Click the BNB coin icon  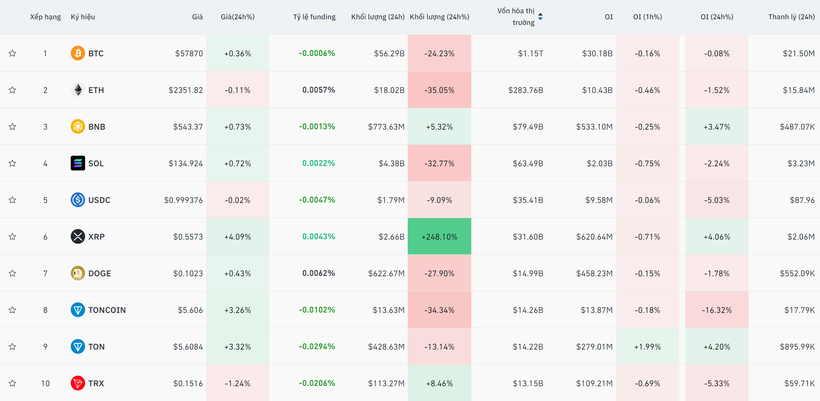pos(77,127)
